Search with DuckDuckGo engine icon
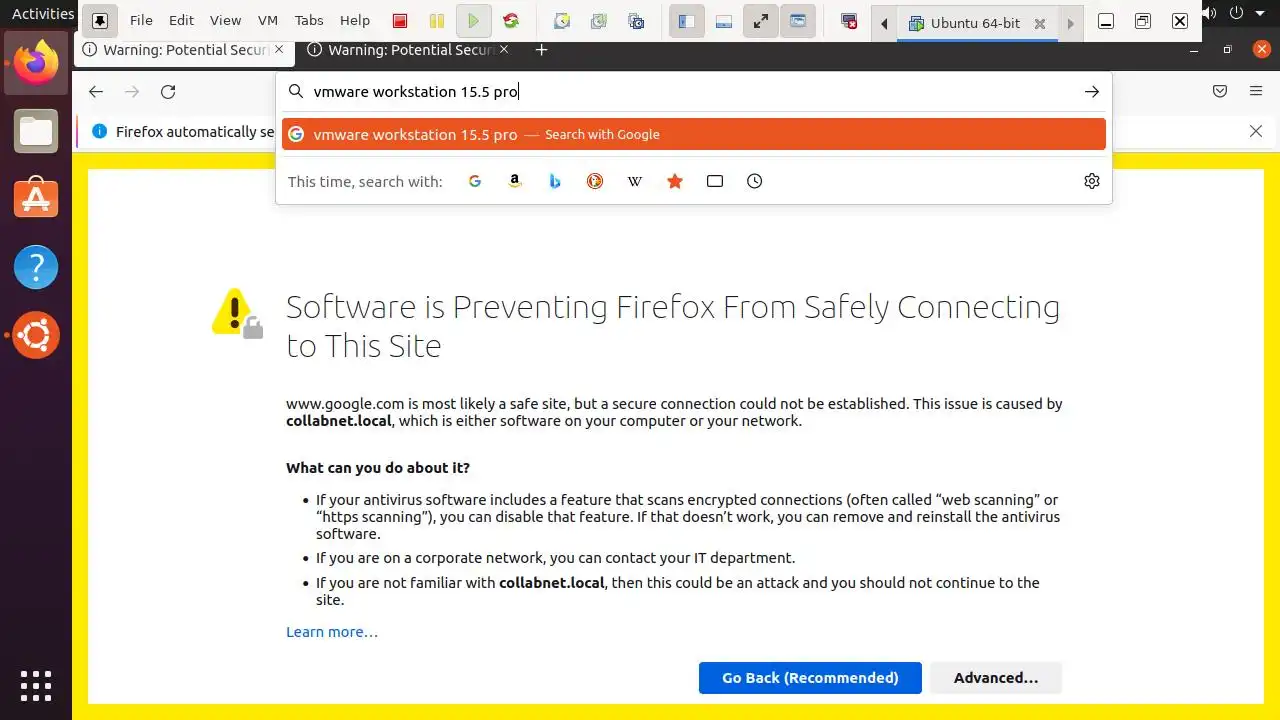 [595, 181]
